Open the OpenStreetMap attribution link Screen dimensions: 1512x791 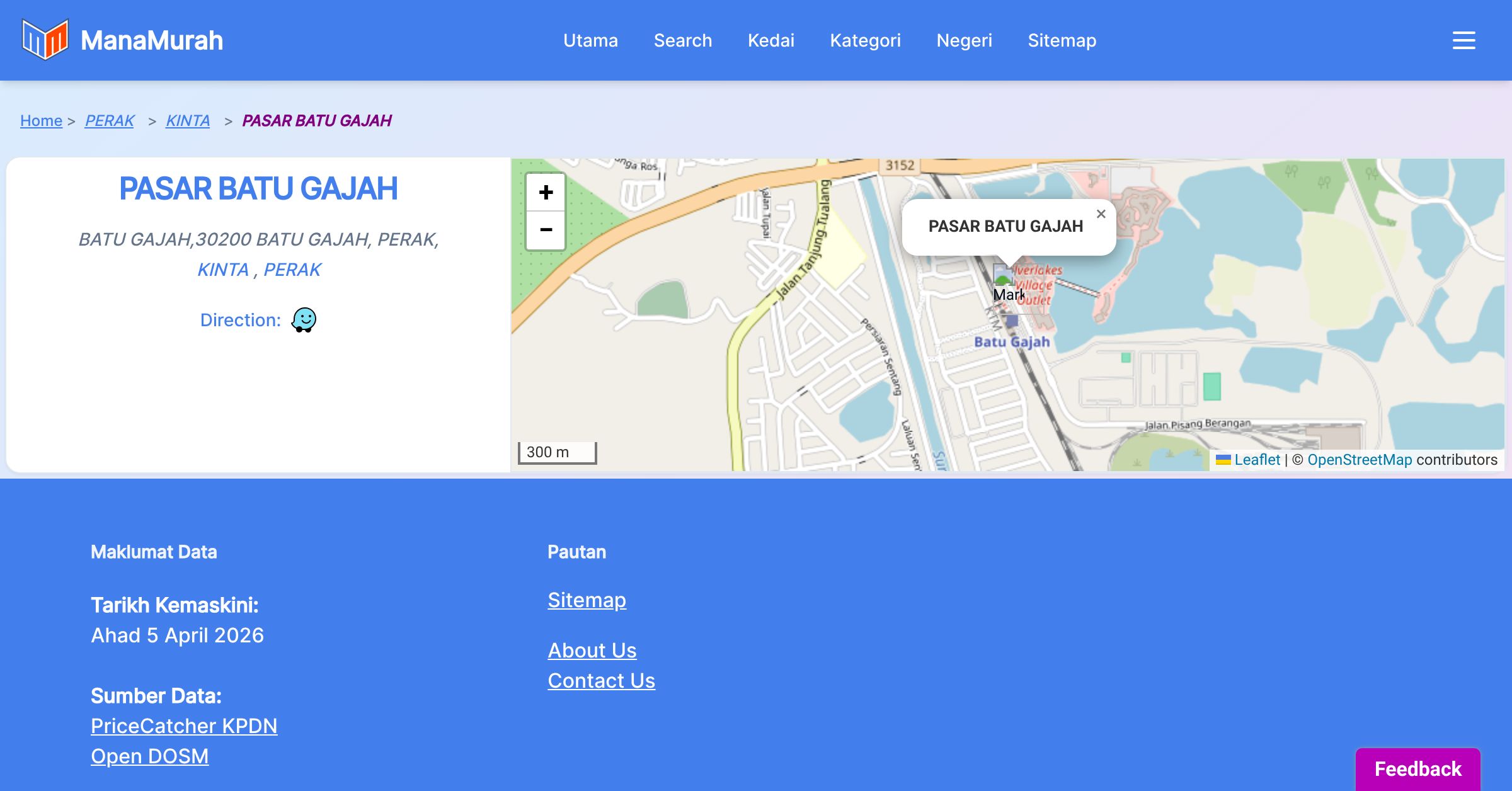click(1360, 460)
